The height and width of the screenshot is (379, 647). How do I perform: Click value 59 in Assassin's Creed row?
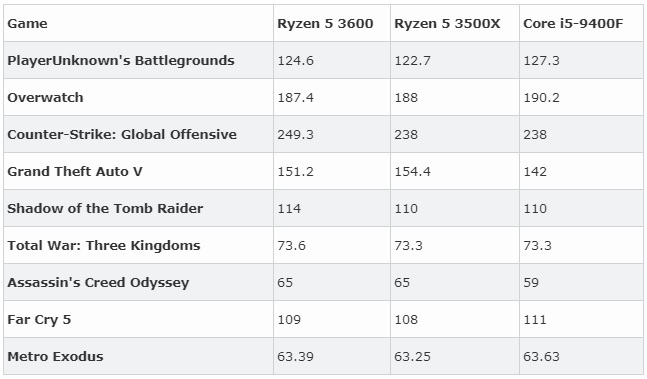pos(531,282)
